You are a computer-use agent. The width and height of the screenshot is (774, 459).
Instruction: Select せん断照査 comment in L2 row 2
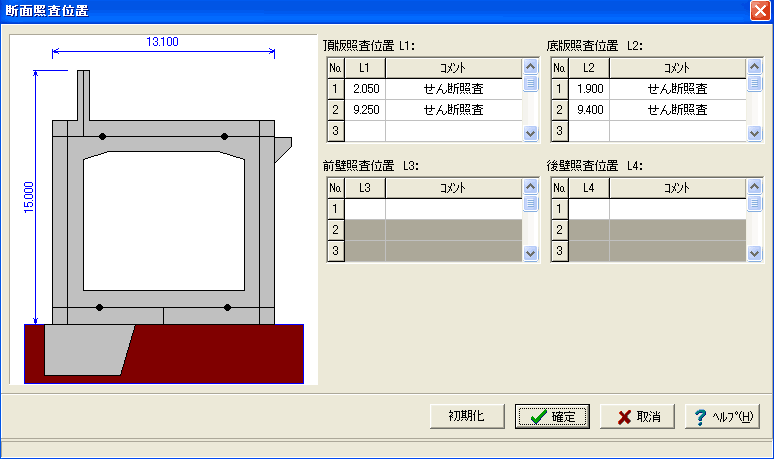[x=678, y=110]
